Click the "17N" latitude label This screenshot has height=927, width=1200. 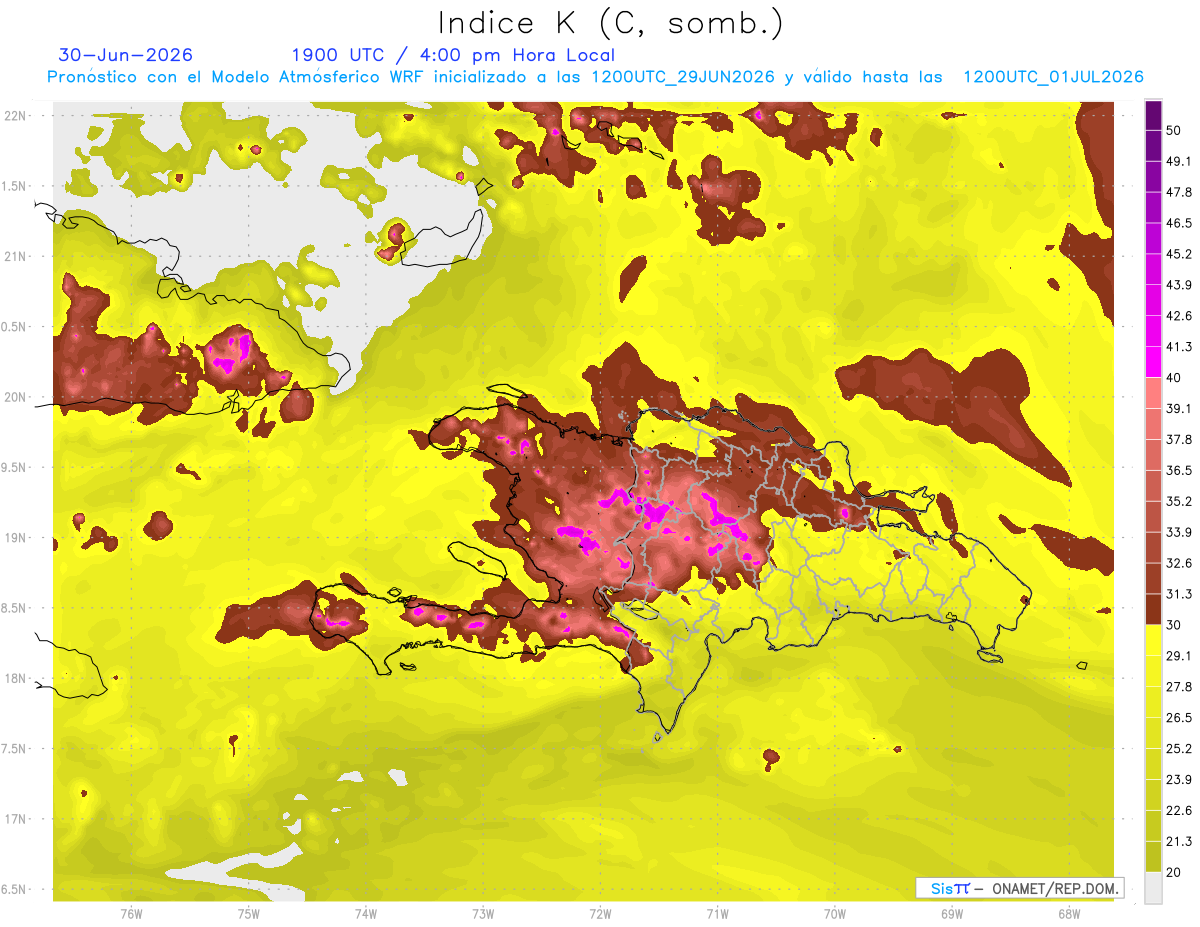tap(15, 819)
